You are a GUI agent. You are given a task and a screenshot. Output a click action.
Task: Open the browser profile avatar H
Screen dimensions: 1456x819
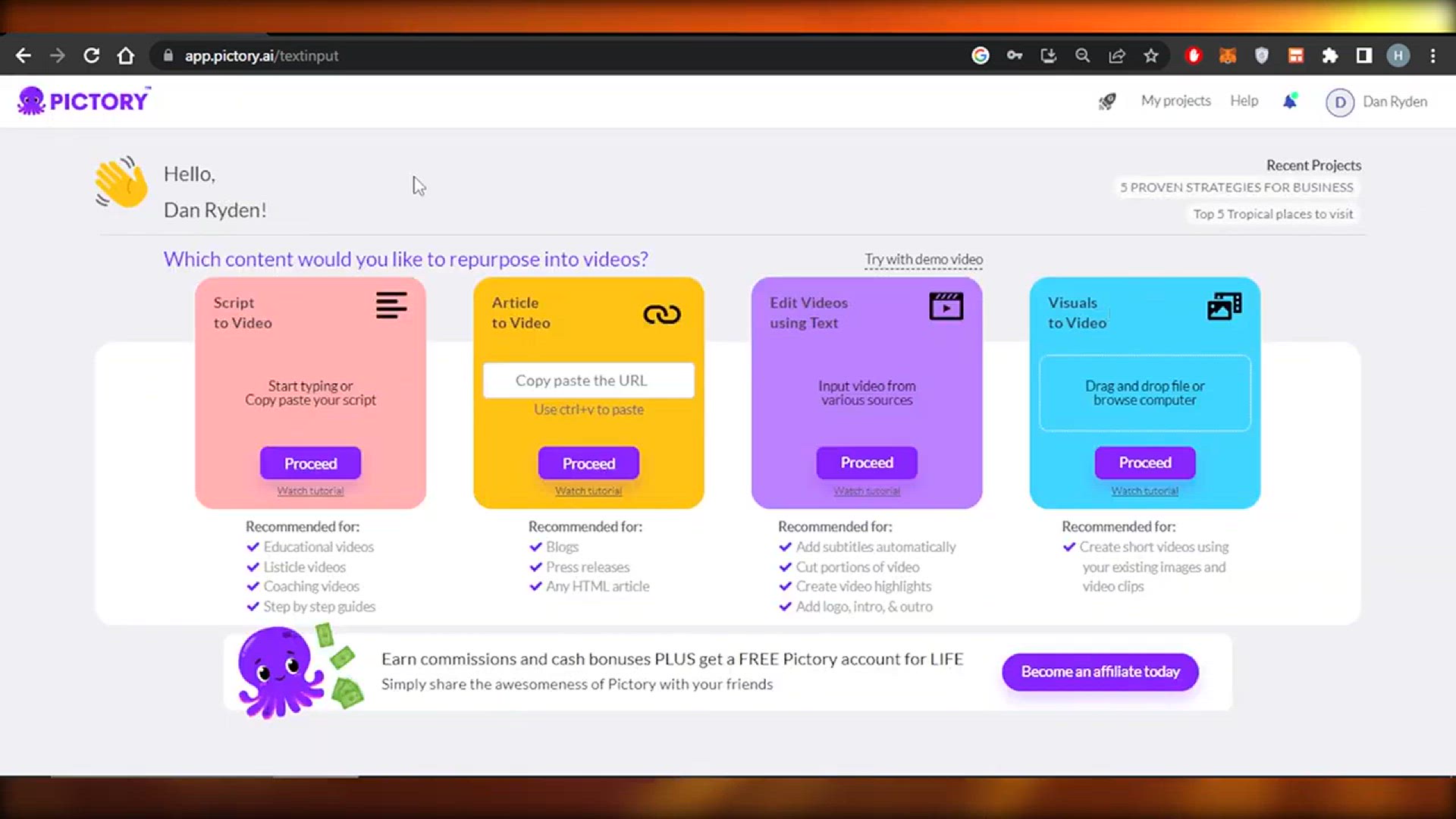click(x=1398, y=55)
